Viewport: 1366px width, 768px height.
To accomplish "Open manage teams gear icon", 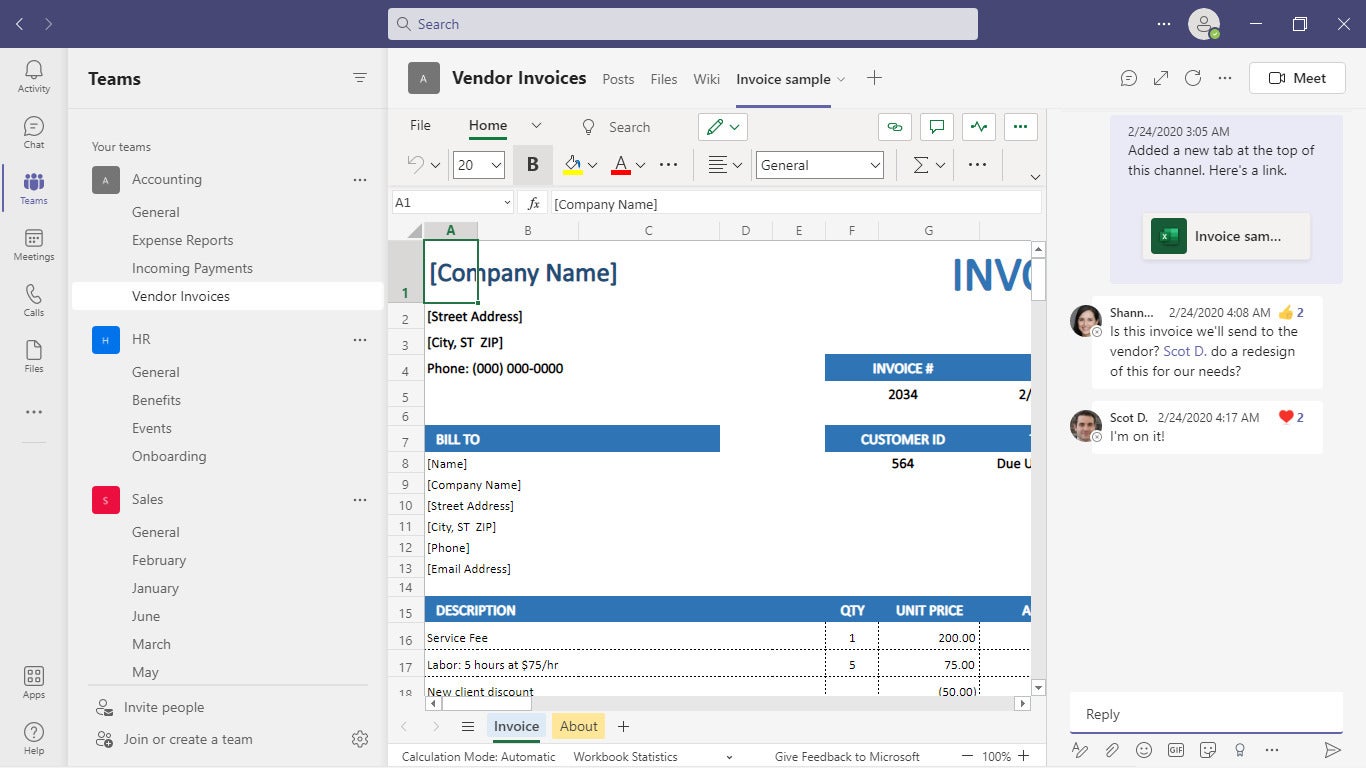I will 360,739.
